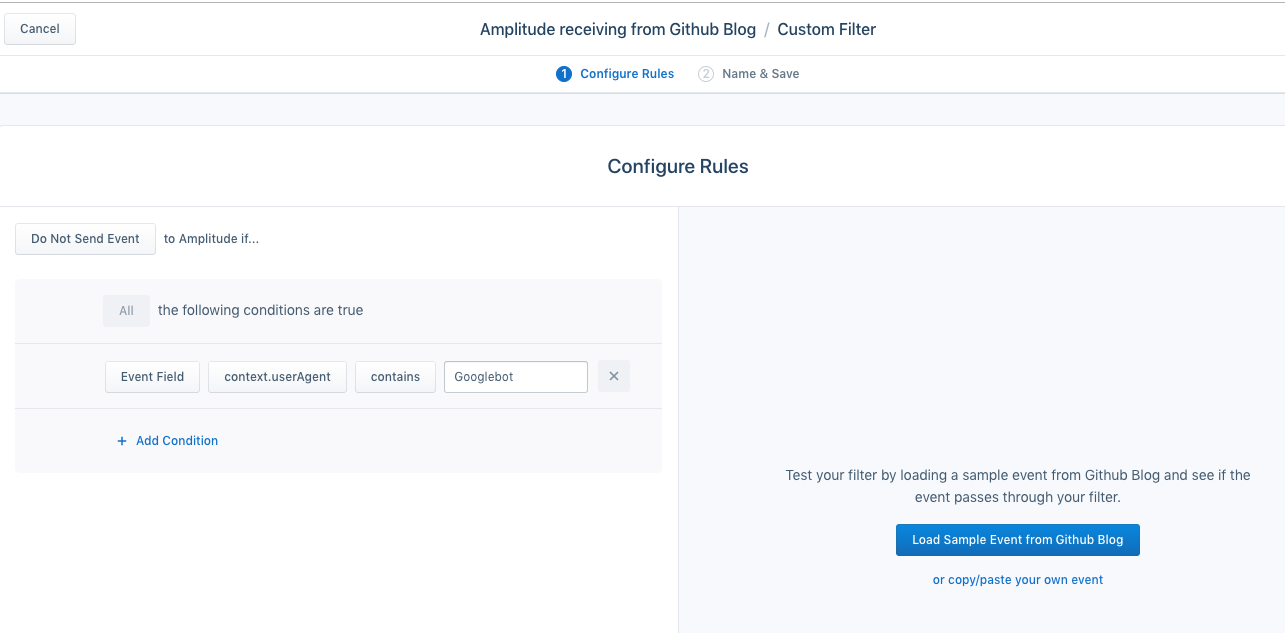Remove the context.userAgent condition with the × icon
1285x633 pixels.
pos(613,376)
